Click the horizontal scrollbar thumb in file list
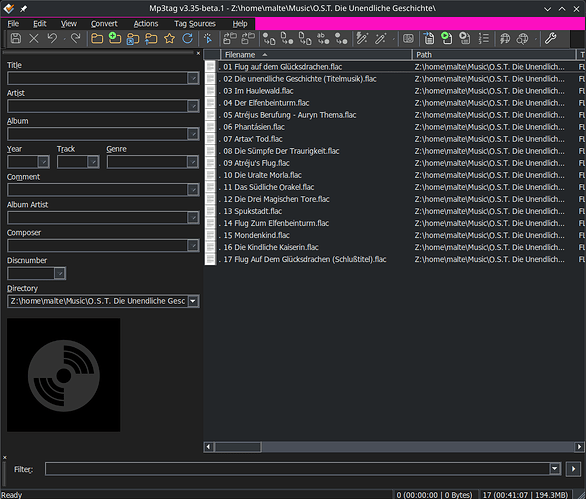The height and width of the screenshot is (499, 586). [x=238, y=447]
